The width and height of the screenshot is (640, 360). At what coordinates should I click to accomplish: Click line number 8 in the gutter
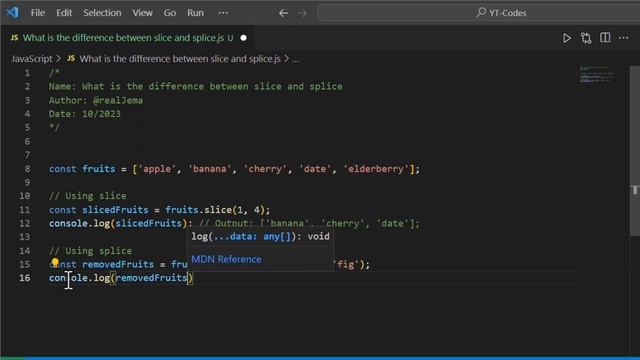point(27,169)
